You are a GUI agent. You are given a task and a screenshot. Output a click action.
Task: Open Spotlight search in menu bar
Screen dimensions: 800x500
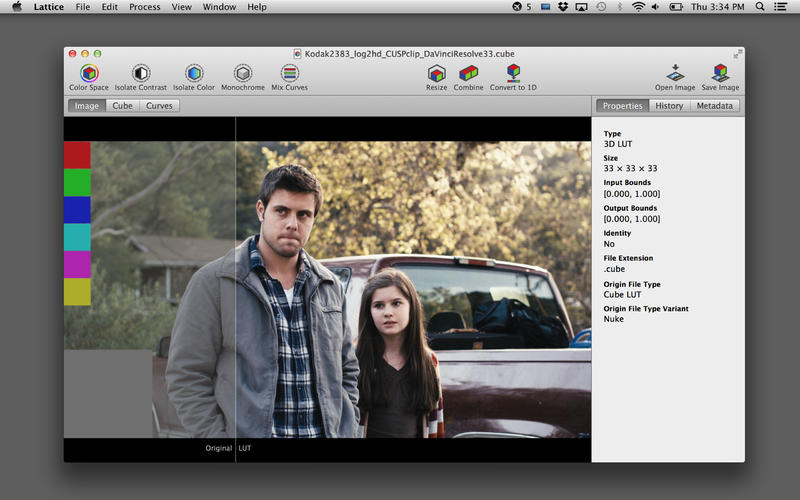759,7
